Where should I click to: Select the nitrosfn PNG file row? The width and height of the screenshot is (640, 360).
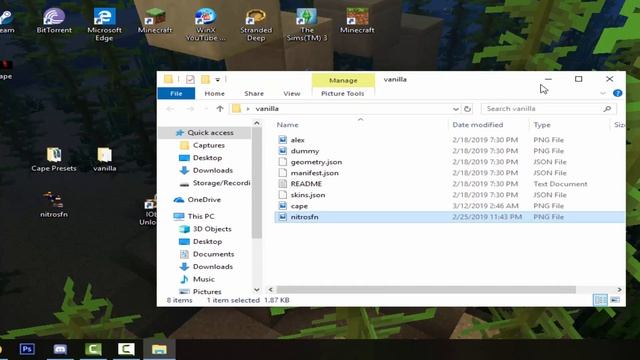[x=449, y=217]
